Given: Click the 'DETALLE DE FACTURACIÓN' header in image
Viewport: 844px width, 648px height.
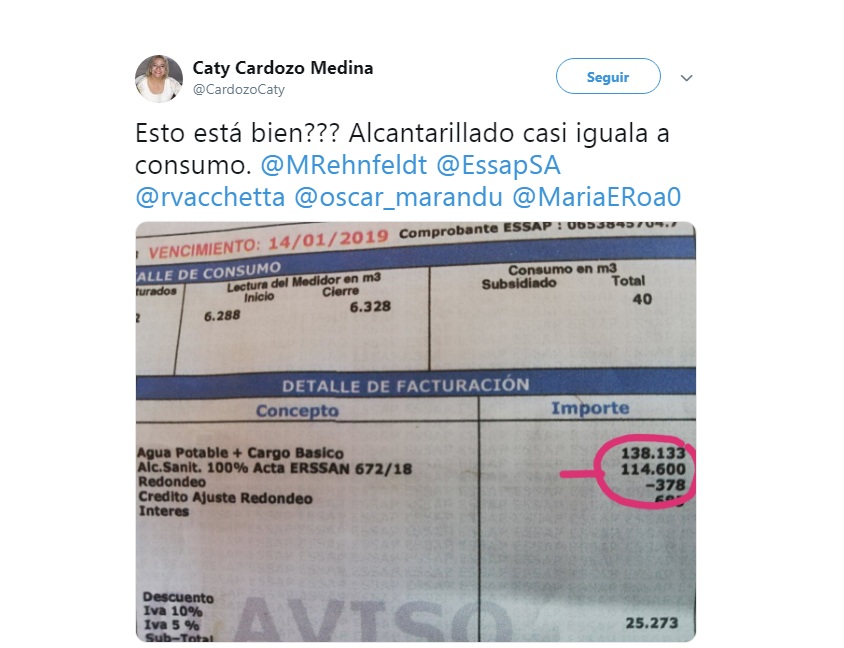Looking at the screenshot, I should 406,385.
